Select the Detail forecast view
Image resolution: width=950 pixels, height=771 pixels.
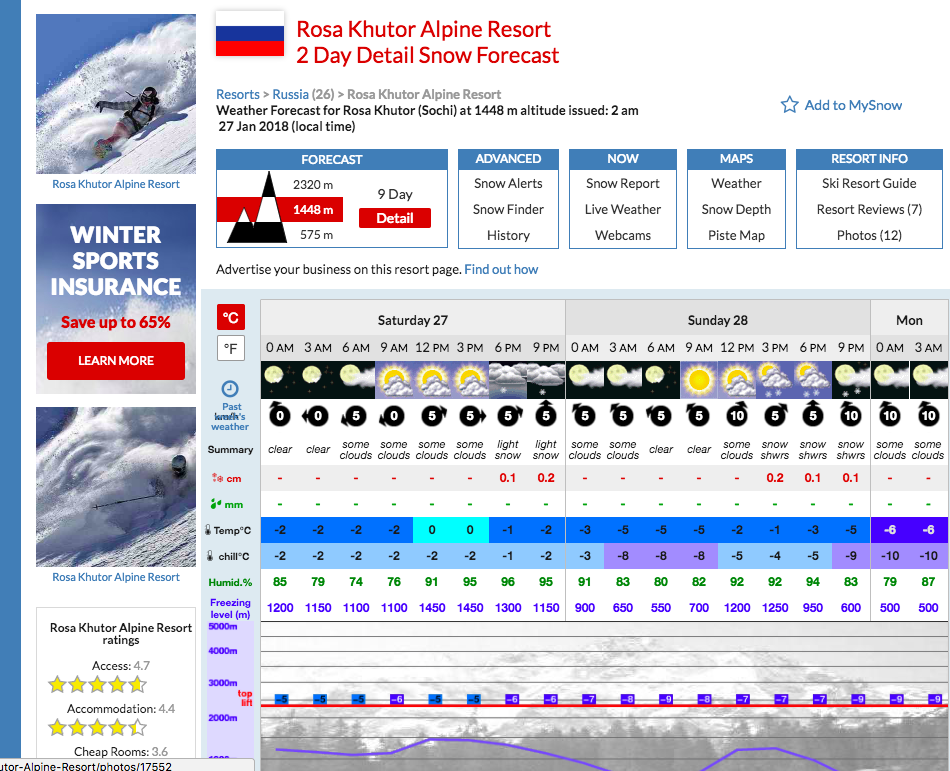tap(395, 218)
